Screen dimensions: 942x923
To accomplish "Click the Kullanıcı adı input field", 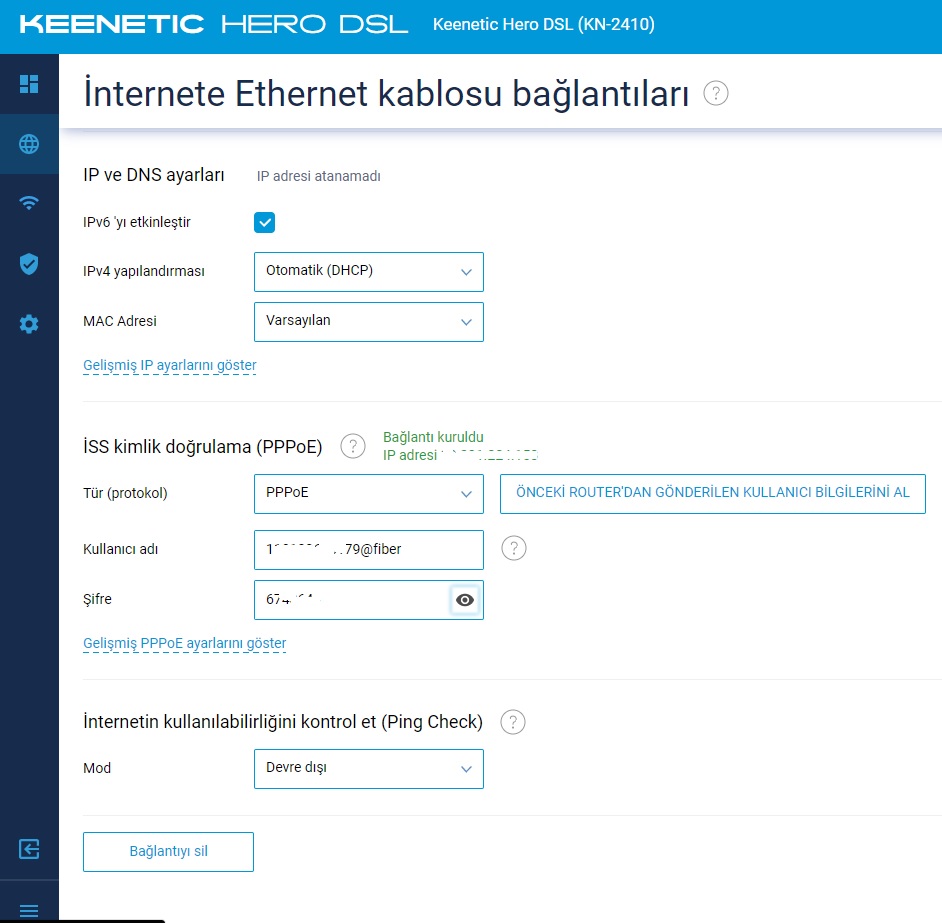I will coord(369,549).
